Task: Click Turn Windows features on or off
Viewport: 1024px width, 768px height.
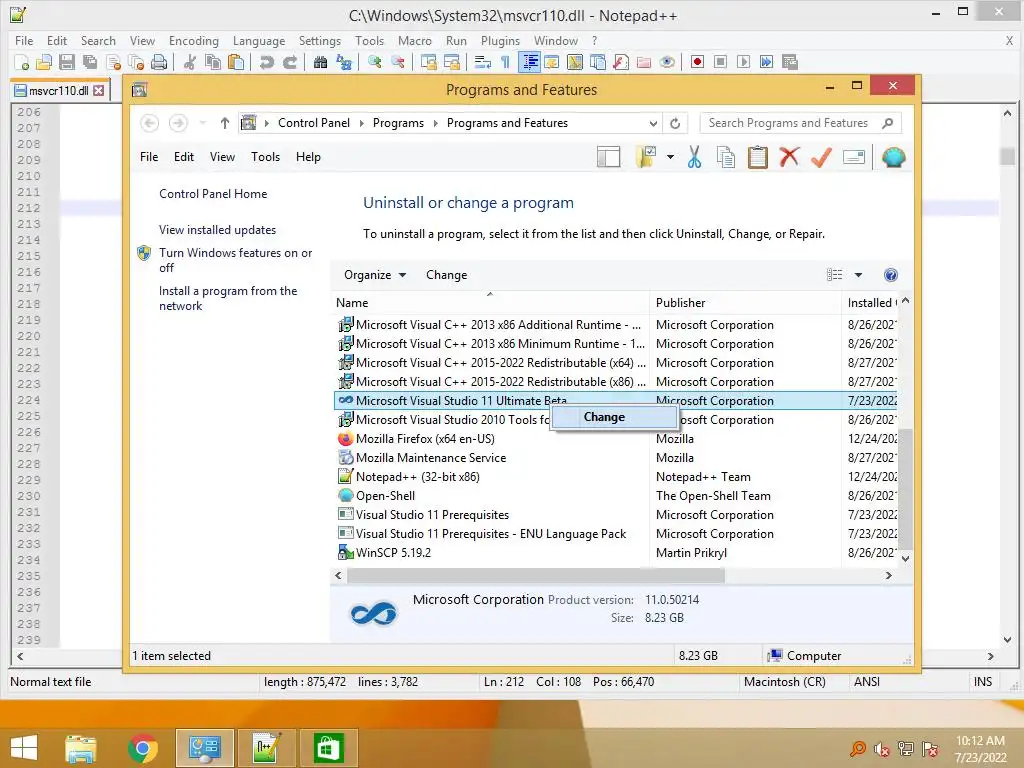Action: (235, 260)
